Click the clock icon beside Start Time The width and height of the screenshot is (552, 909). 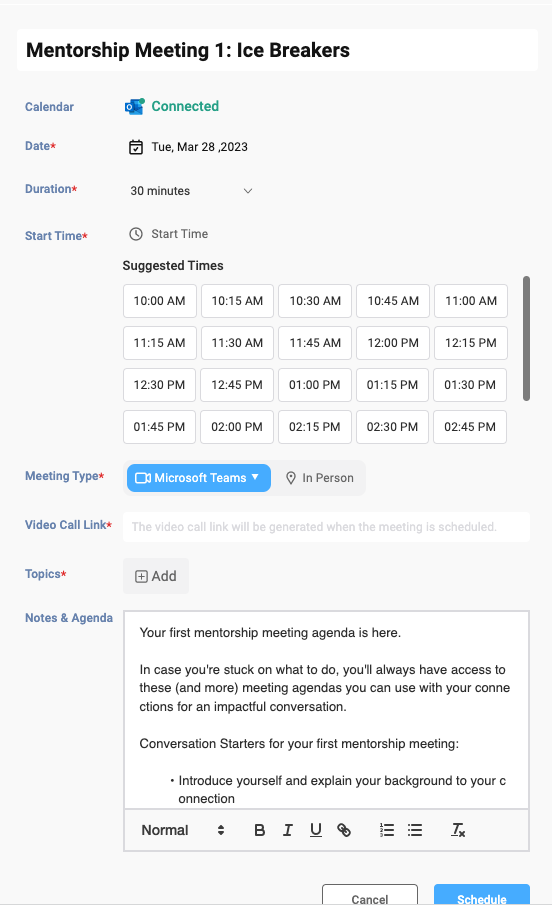click(136, 234)
